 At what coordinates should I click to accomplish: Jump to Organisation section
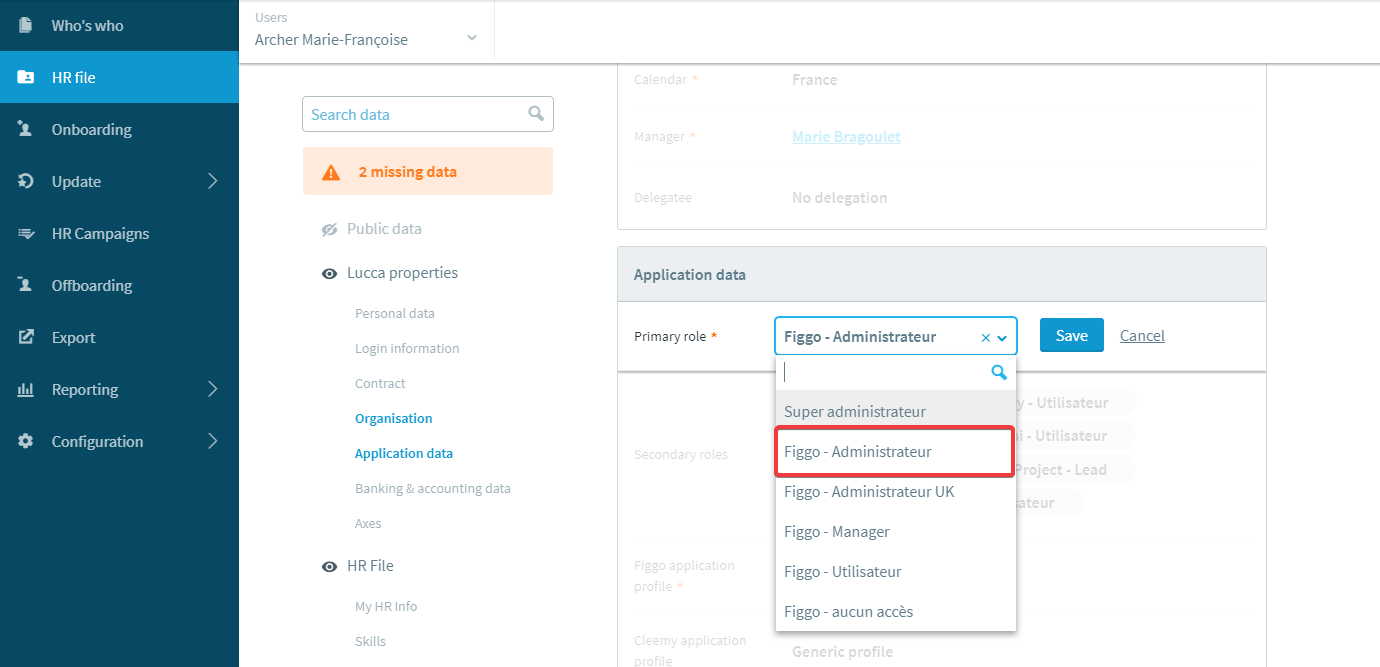click(394, 418)
